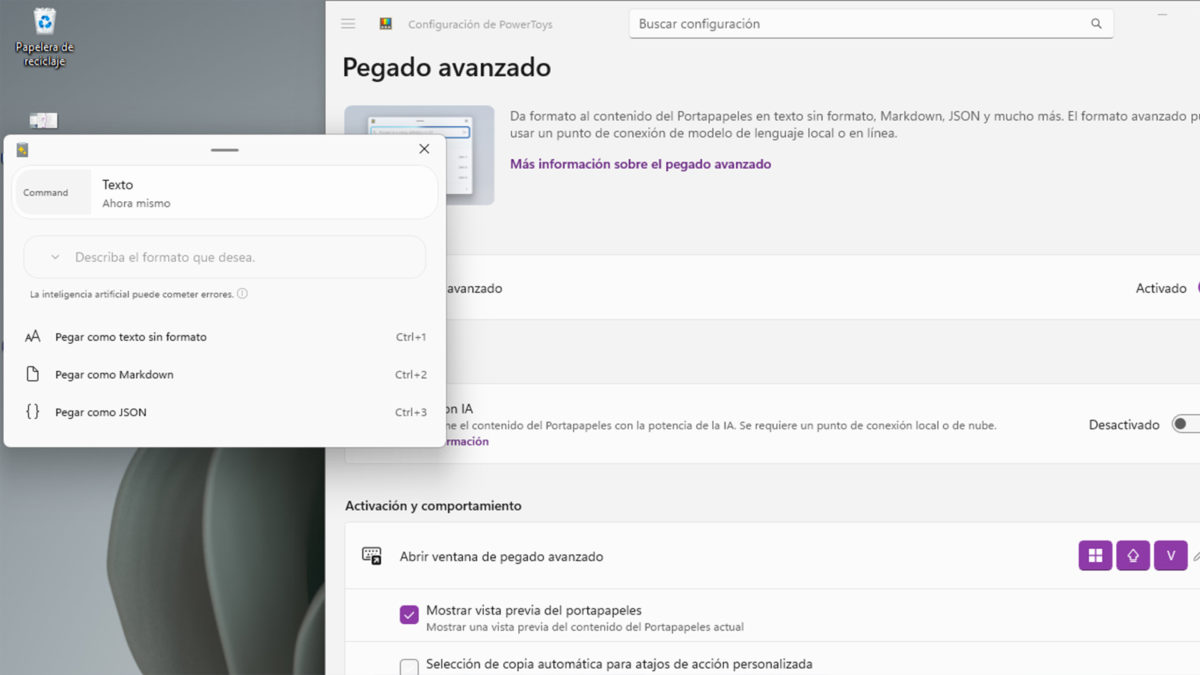The image size is (1200, 675).
Task: Click the Pegado avanzado page title
Action: pyautogui.click(x=446, y=67)
